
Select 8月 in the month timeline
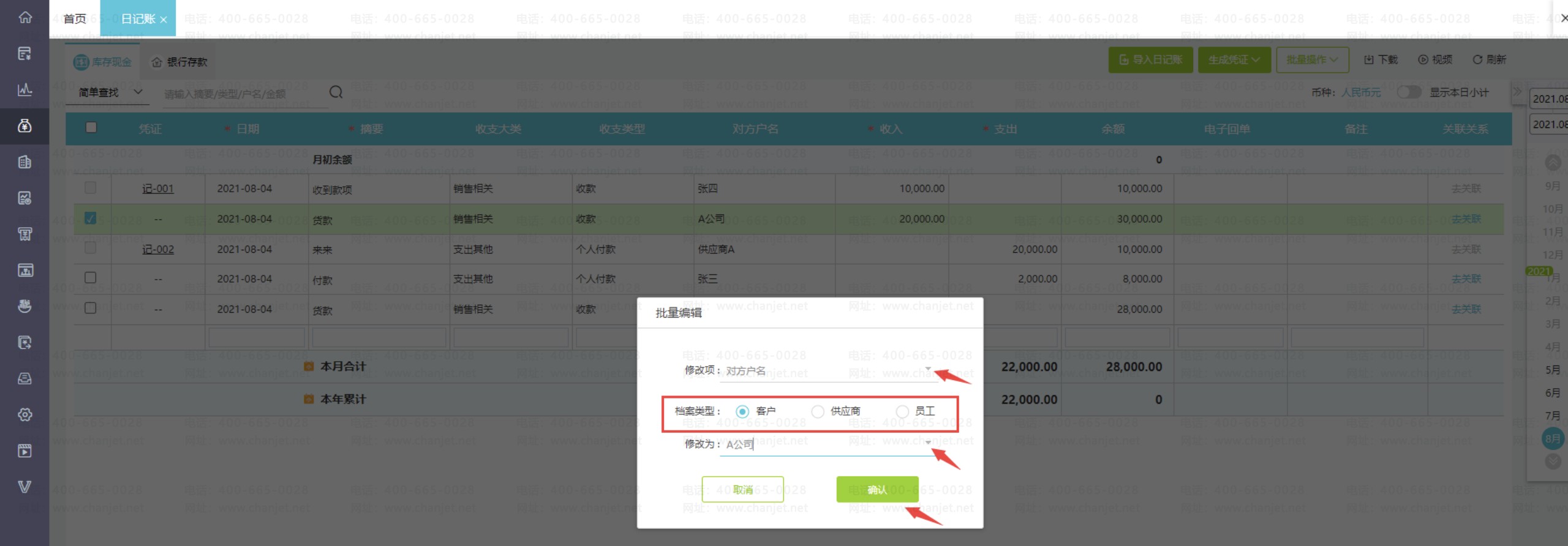pyautogui.click(x=1553, y=438)
